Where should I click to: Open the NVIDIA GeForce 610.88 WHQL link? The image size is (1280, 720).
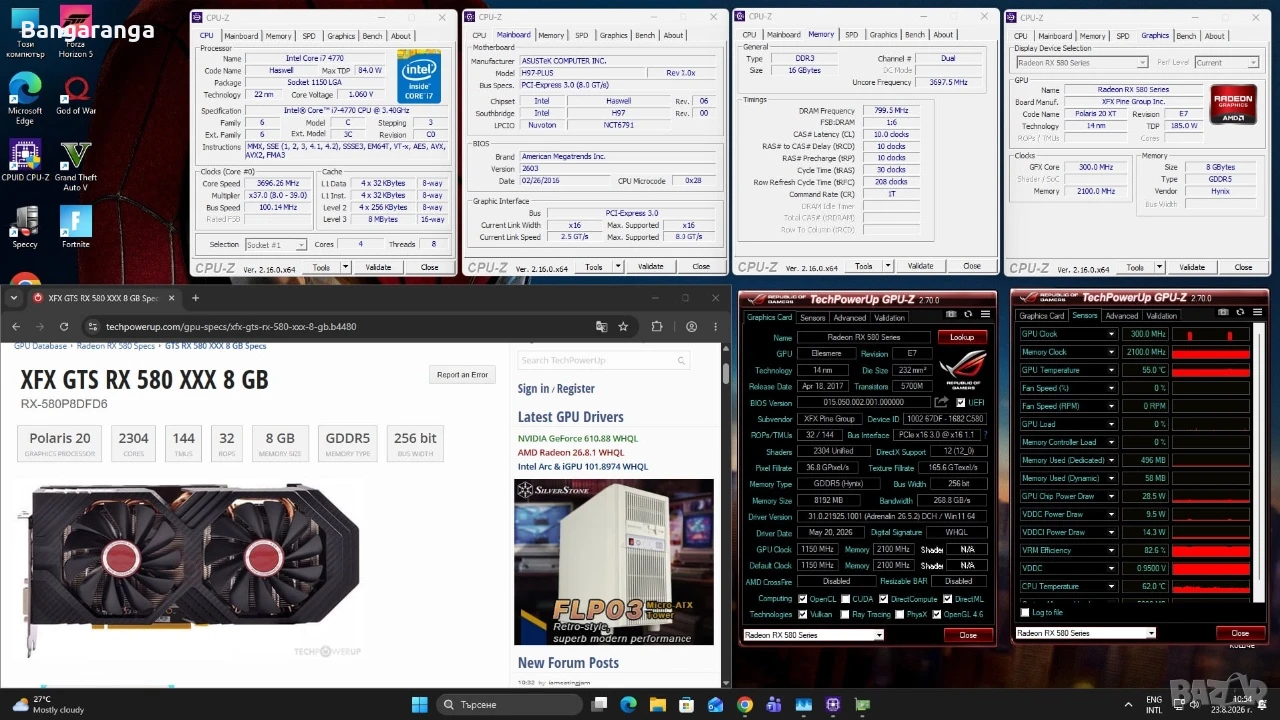point(578,438)
